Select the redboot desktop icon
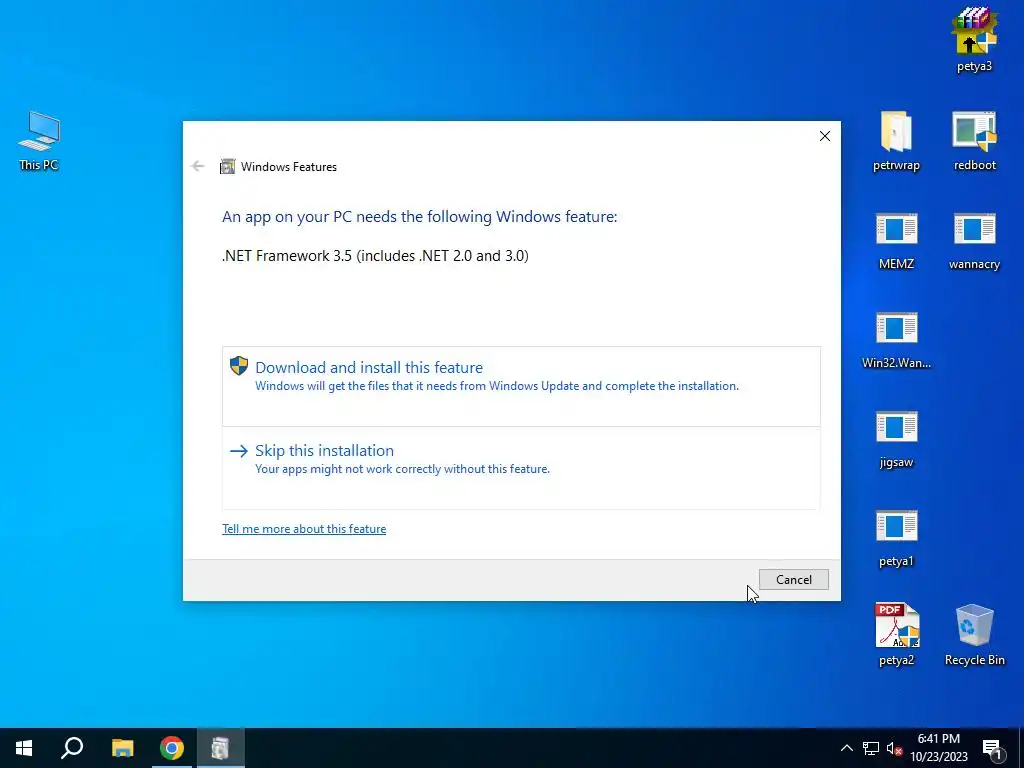Viewport: 1024px width, 768px height. [974, 140]
